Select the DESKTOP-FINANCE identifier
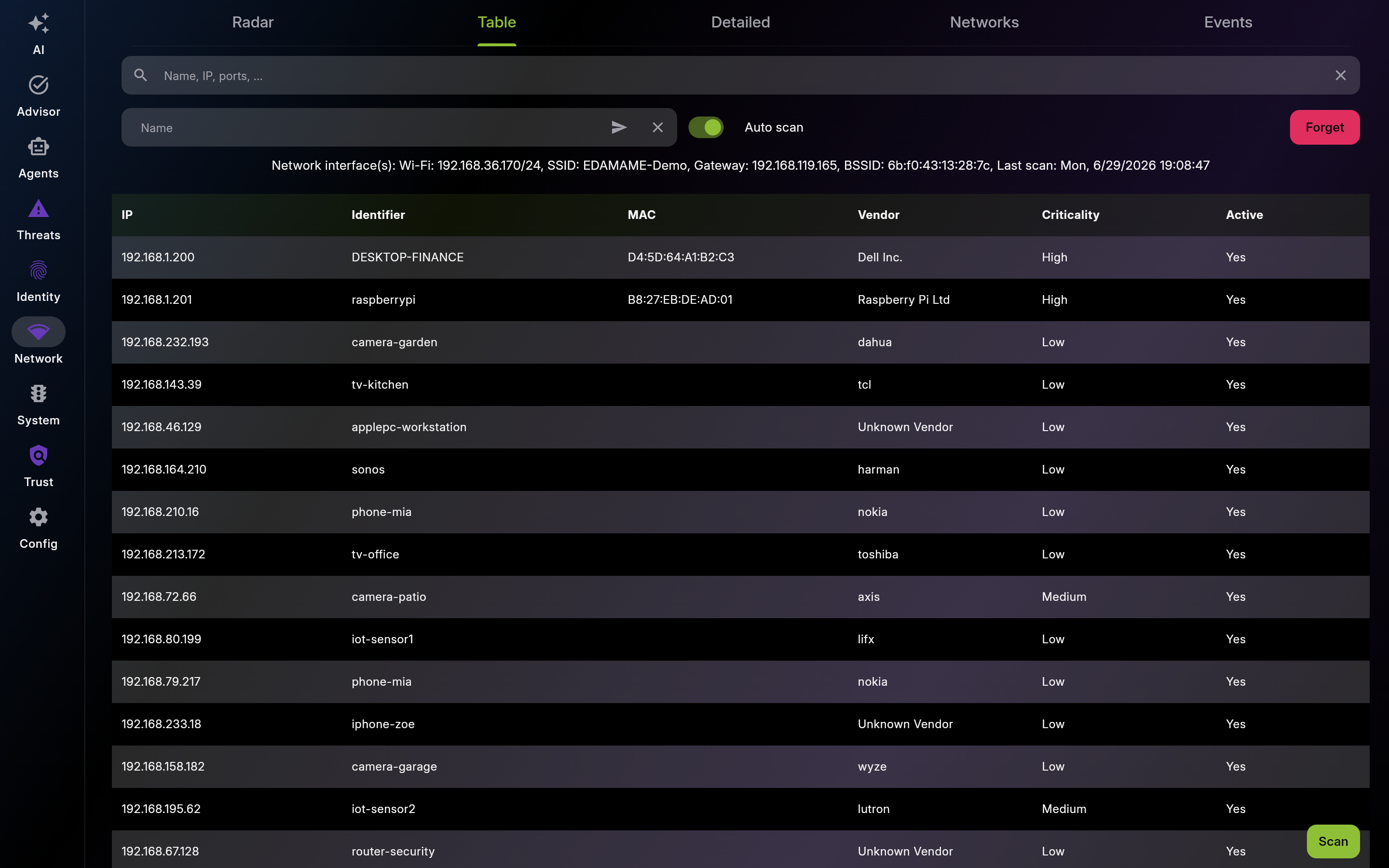 [x=408, y=257]
